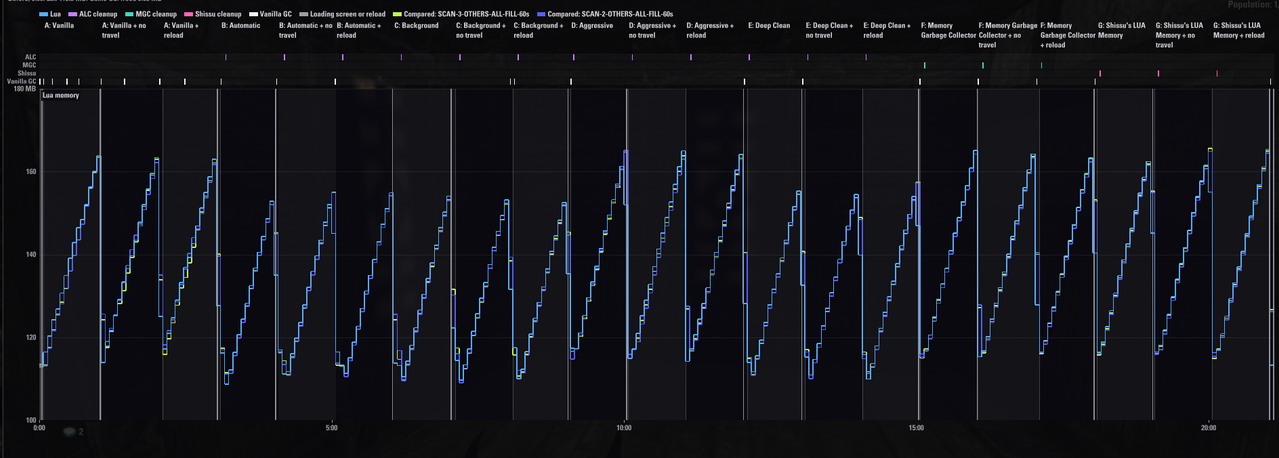Screen dimensions: 1279x458
Task: Click 'G: Shissu's LUA Memory + no travel' label
Action: pyautogui.click(x=1181, y=35)
